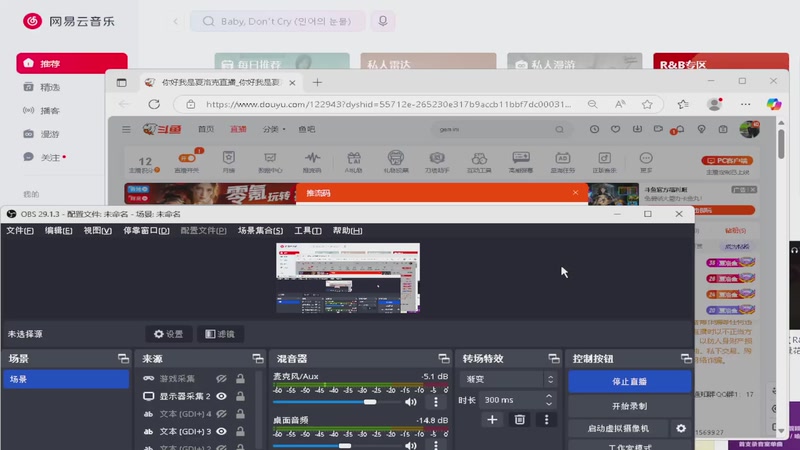This screenshot has width=800, height=450.
Task: Click 开始录制 button in OBS
Action: tap(630, 406)
